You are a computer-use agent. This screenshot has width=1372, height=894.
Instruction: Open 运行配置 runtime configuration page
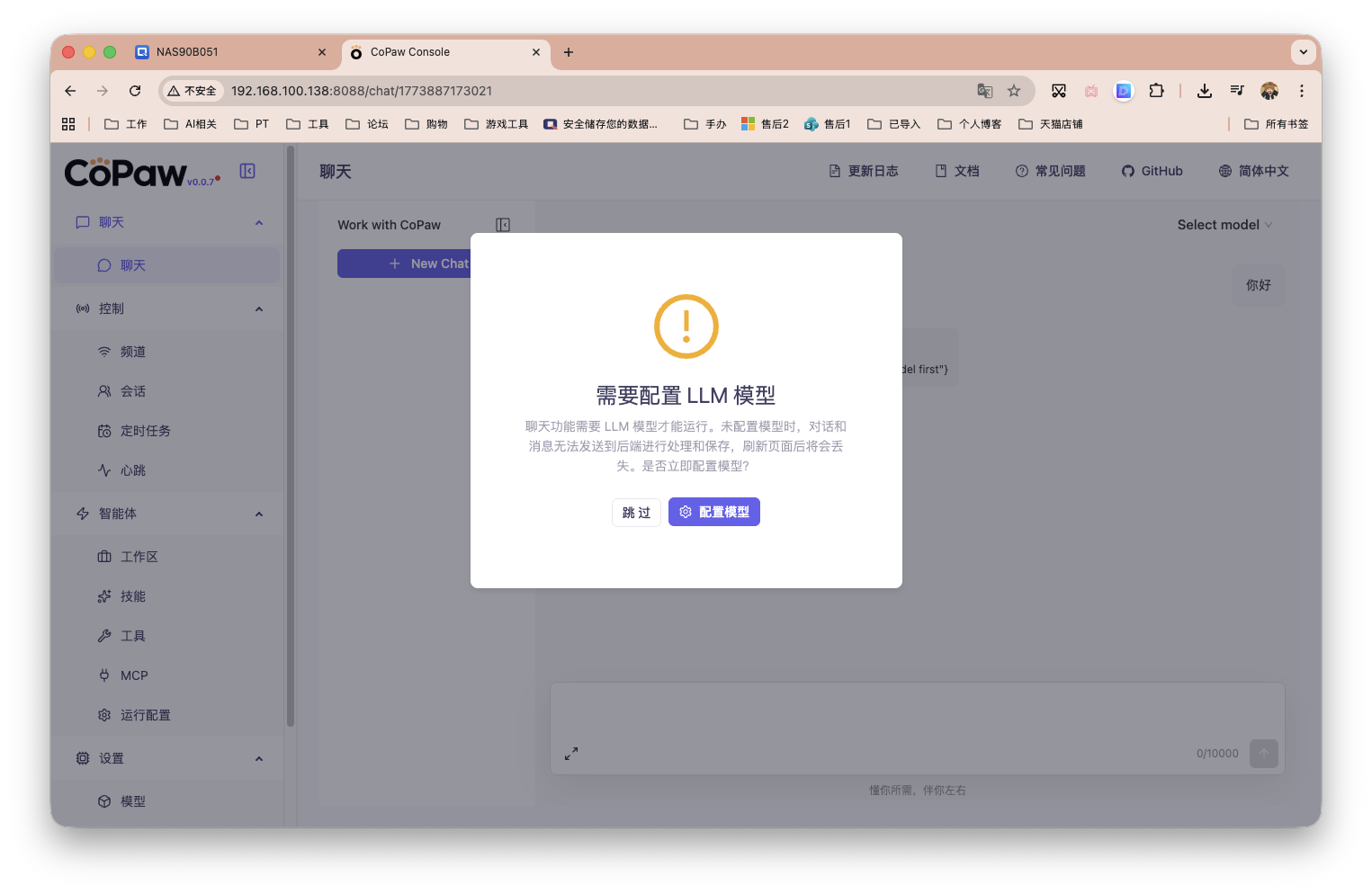coord(144,714)
